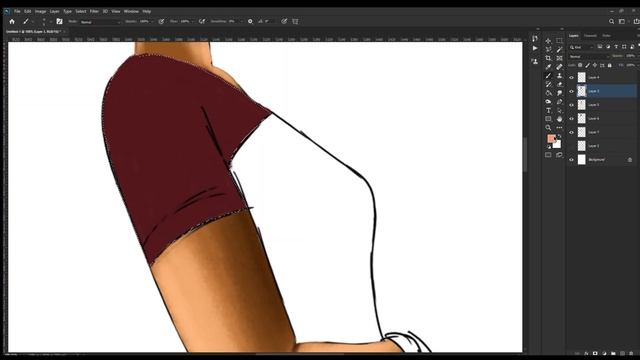Viewport: 640px width, 360px height.
Task: Open the Edit Toolbar three-dots button
Action: (x=559, y=127)
